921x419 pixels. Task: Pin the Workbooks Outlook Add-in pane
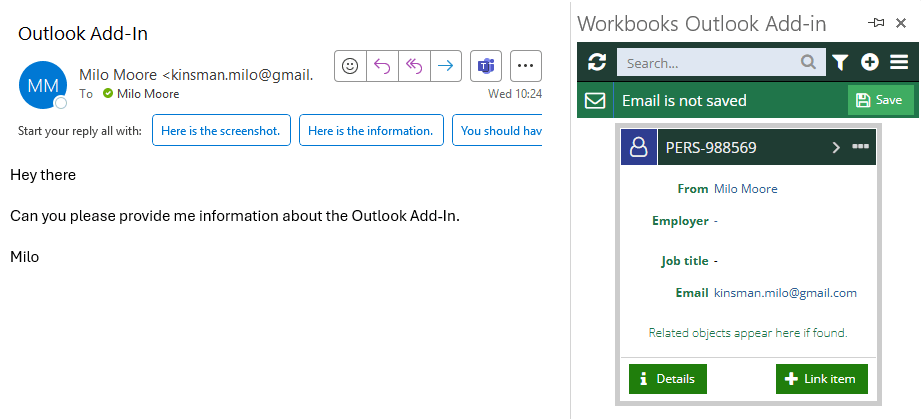point(876,24)
